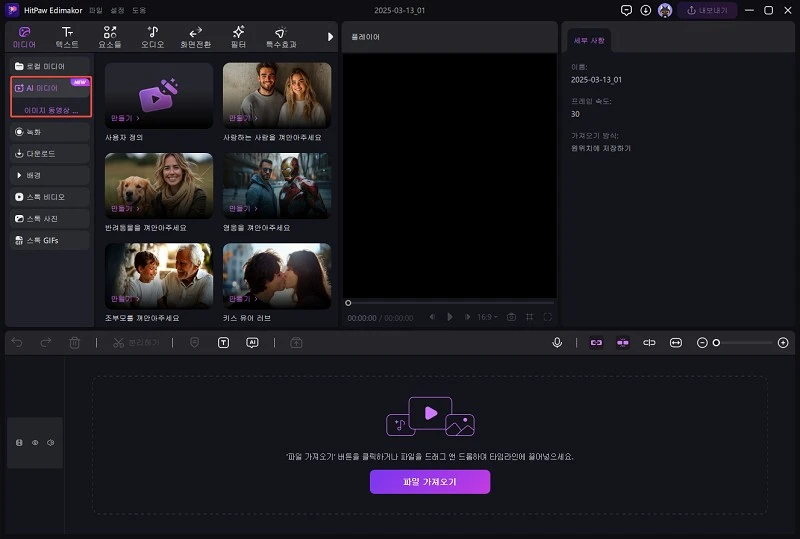The width and height of the screenshot is (800, 539).
Task: Expand more tool tabs with the right arrow
Action: (331, 37)
